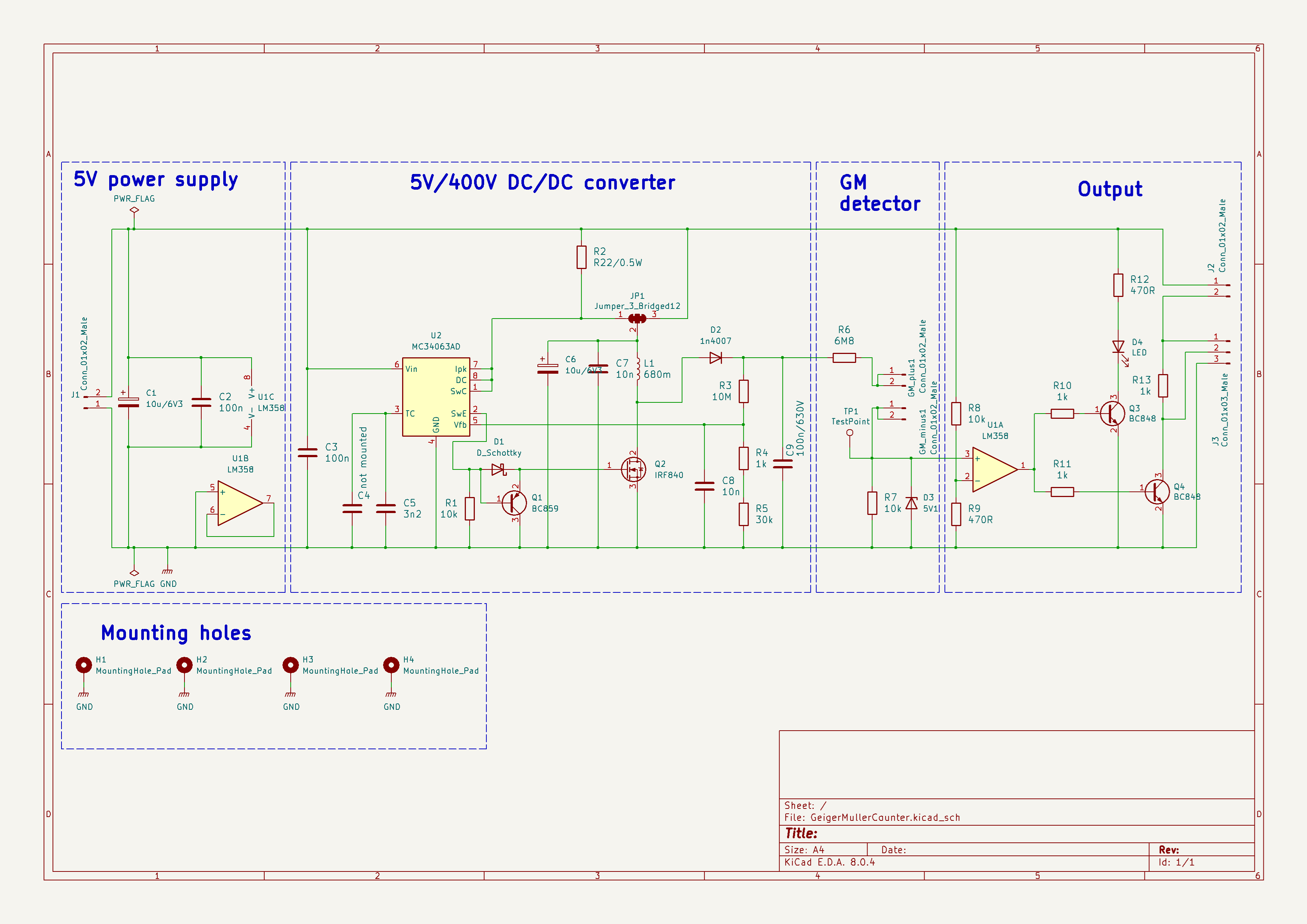This screenshot has width=1307, height=924.
Task: Select the 'File: GeigerMullerCounter.kicad_sch' text
Action: [872, 817]
